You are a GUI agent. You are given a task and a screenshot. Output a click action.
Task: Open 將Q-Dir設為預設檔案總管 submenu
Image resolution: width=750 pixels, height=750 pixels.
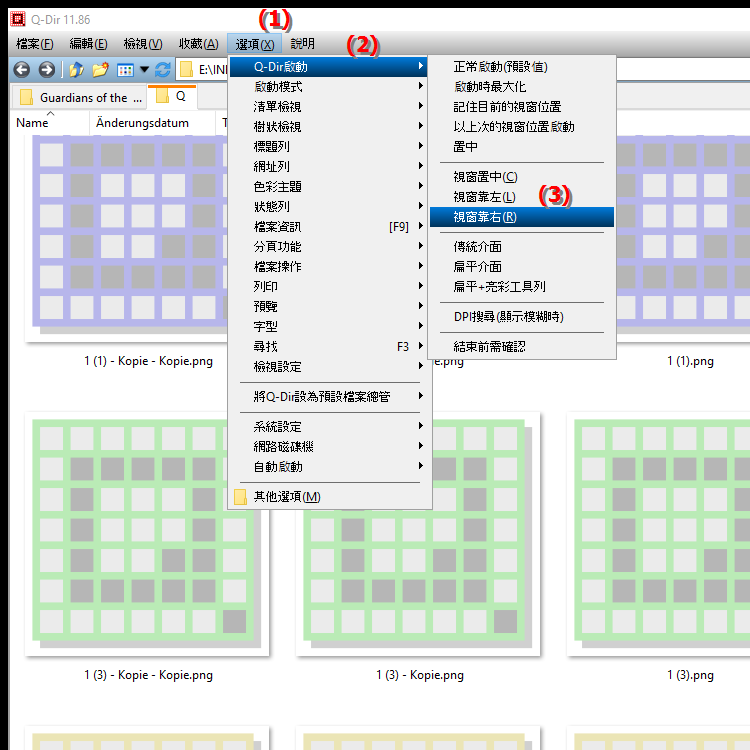click(329, 397)
